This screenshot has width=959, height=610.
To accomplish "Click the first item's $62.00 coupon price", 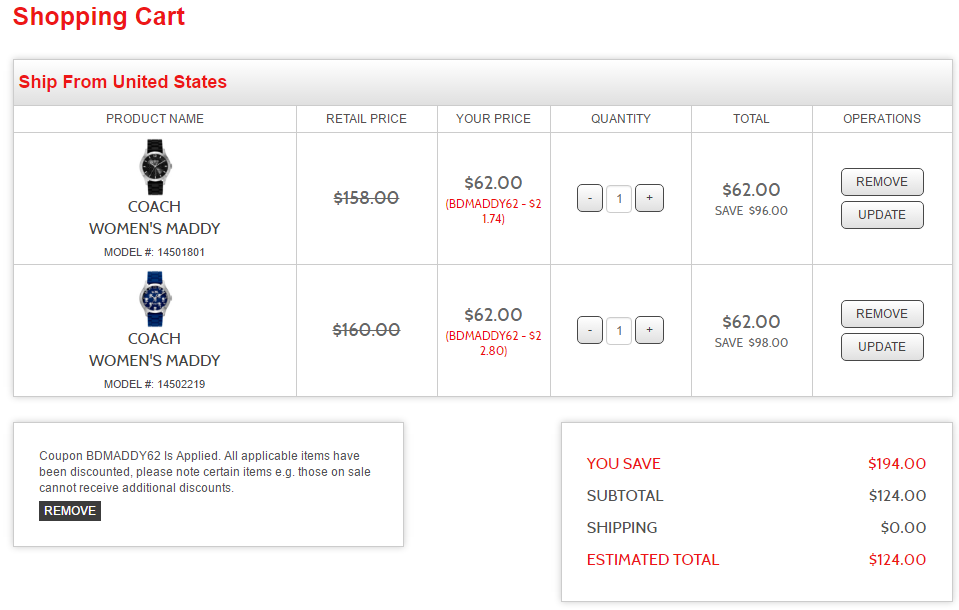I will click(x=493, y=183).
